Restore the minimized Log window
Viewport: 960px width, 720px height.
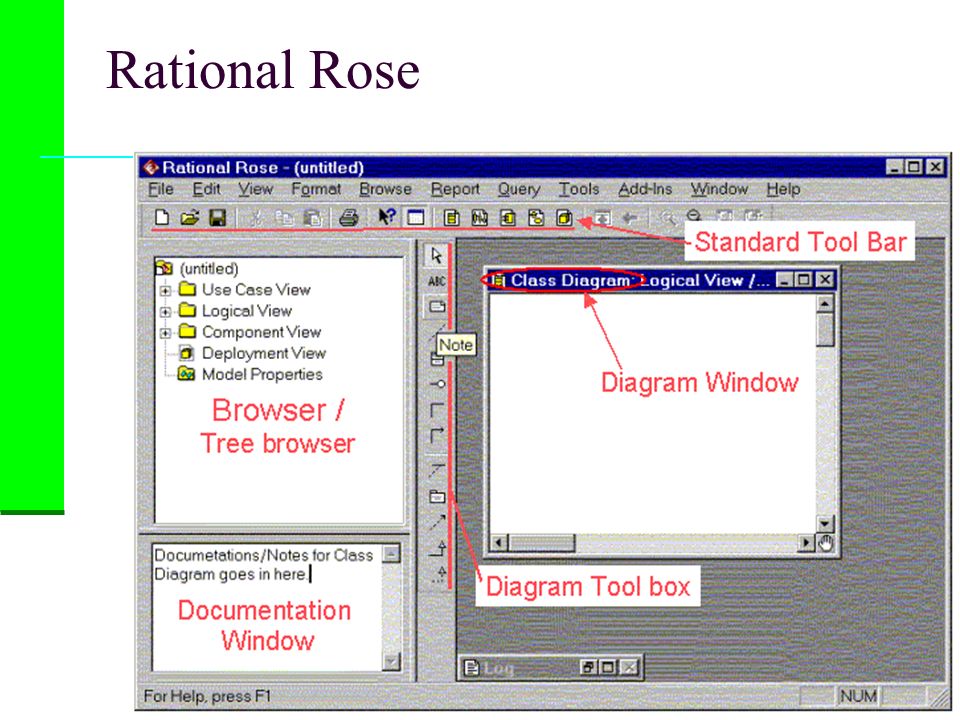tap(588, 667)
